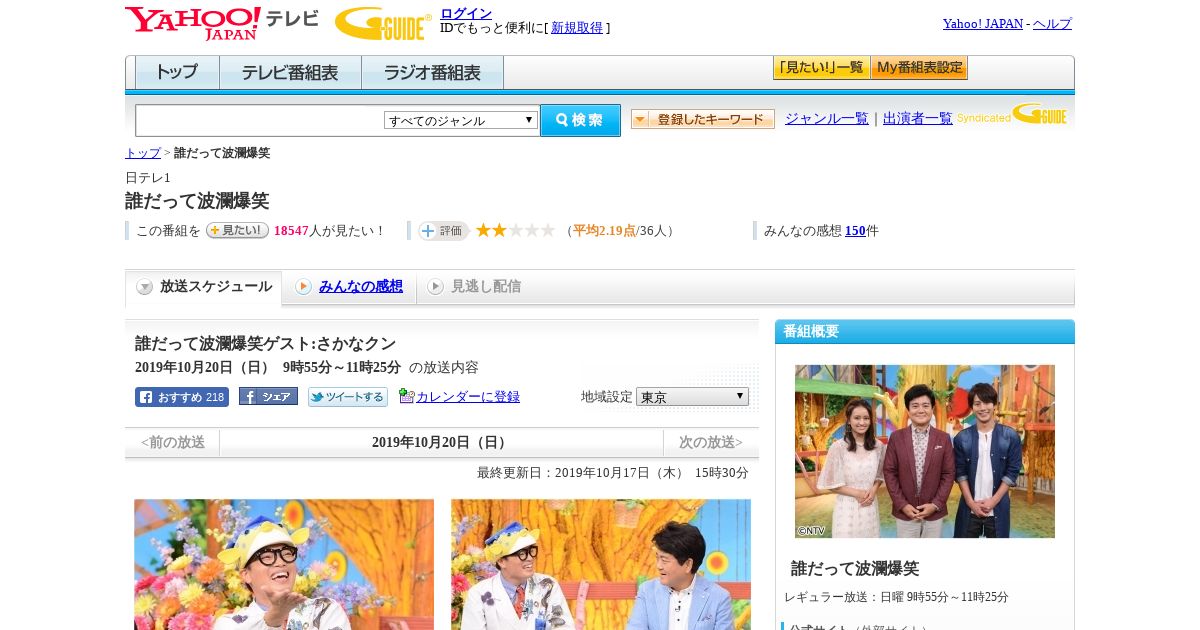Image resolution: width=1200 pixels, height=630 pixels.
Task: Open the right studio guest photo
Action: click(601, 564)
